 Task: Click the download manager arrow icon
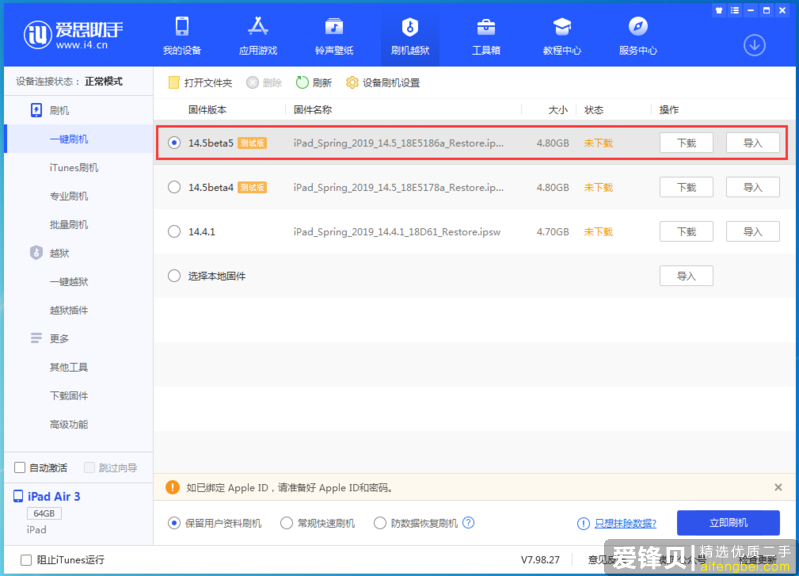coord(754,45)
